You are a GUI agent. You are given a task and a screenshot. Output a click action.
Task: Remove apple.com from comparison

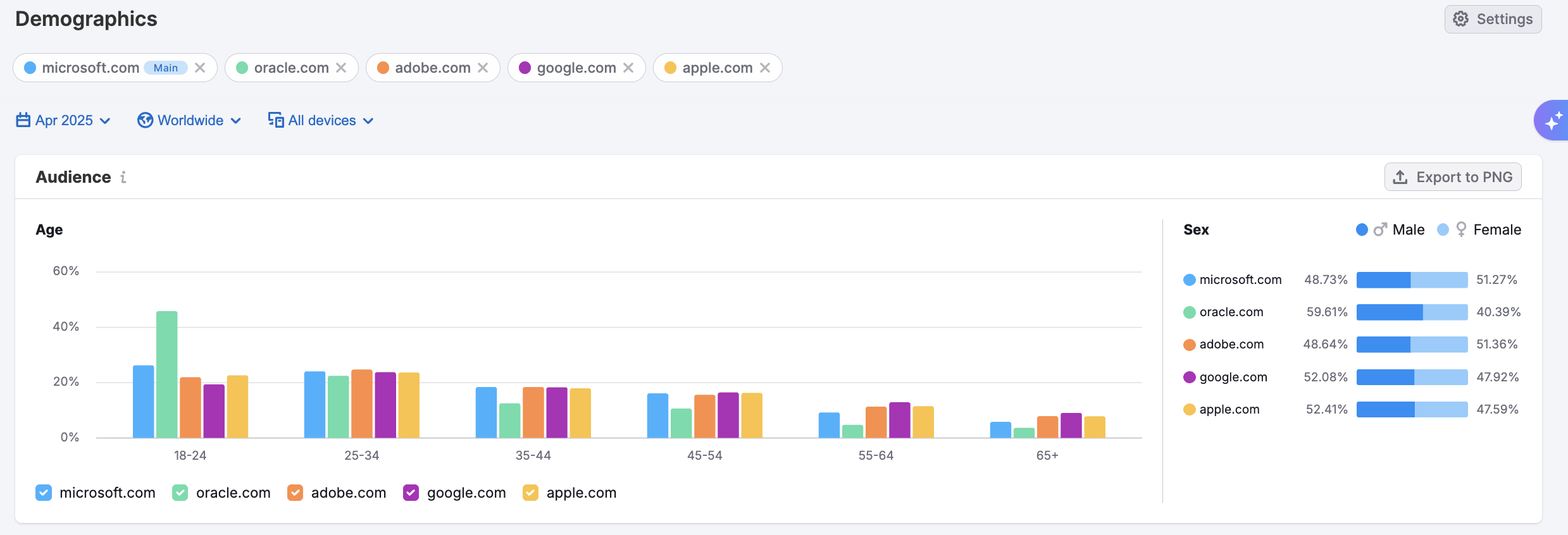tap(765, 68)
